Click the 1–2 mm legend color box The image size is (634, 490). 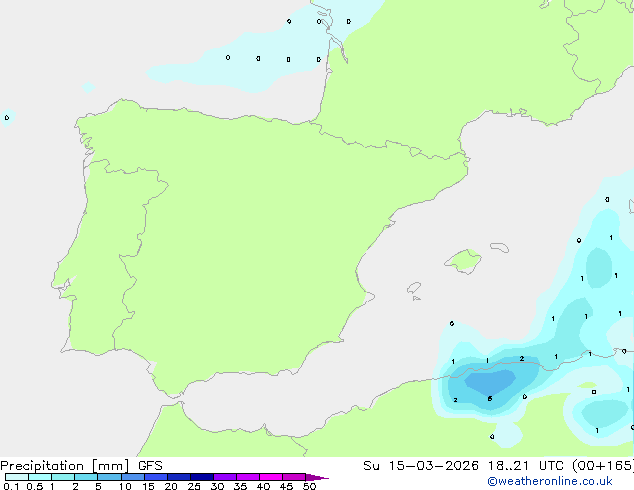tap(63, 477)
